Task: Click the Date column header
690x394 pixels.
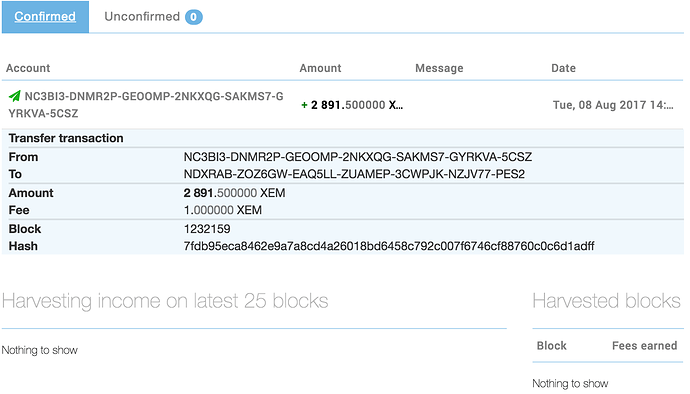Action: 563,68
